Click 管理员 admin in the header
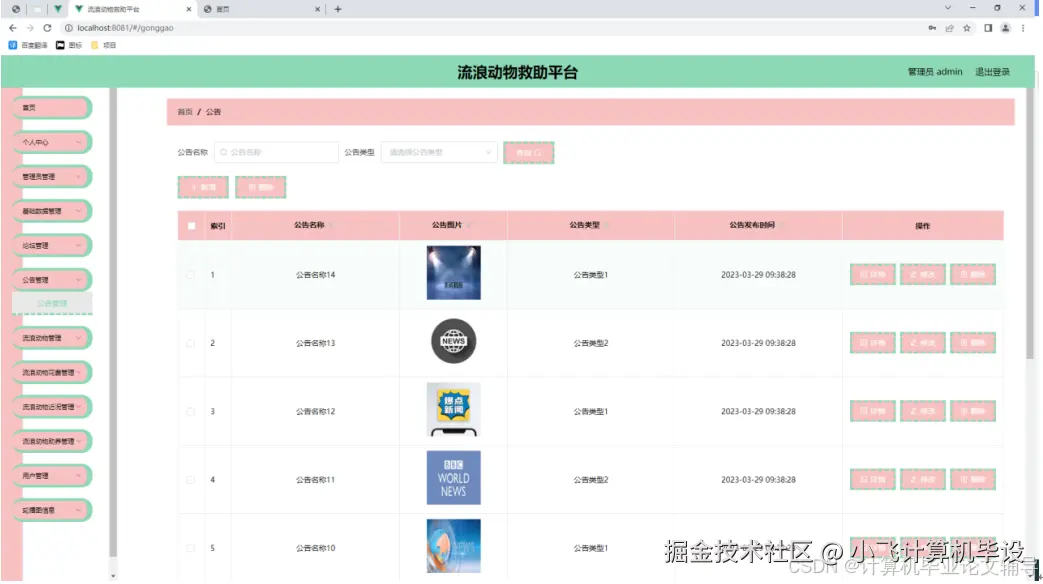 [935, 72]
